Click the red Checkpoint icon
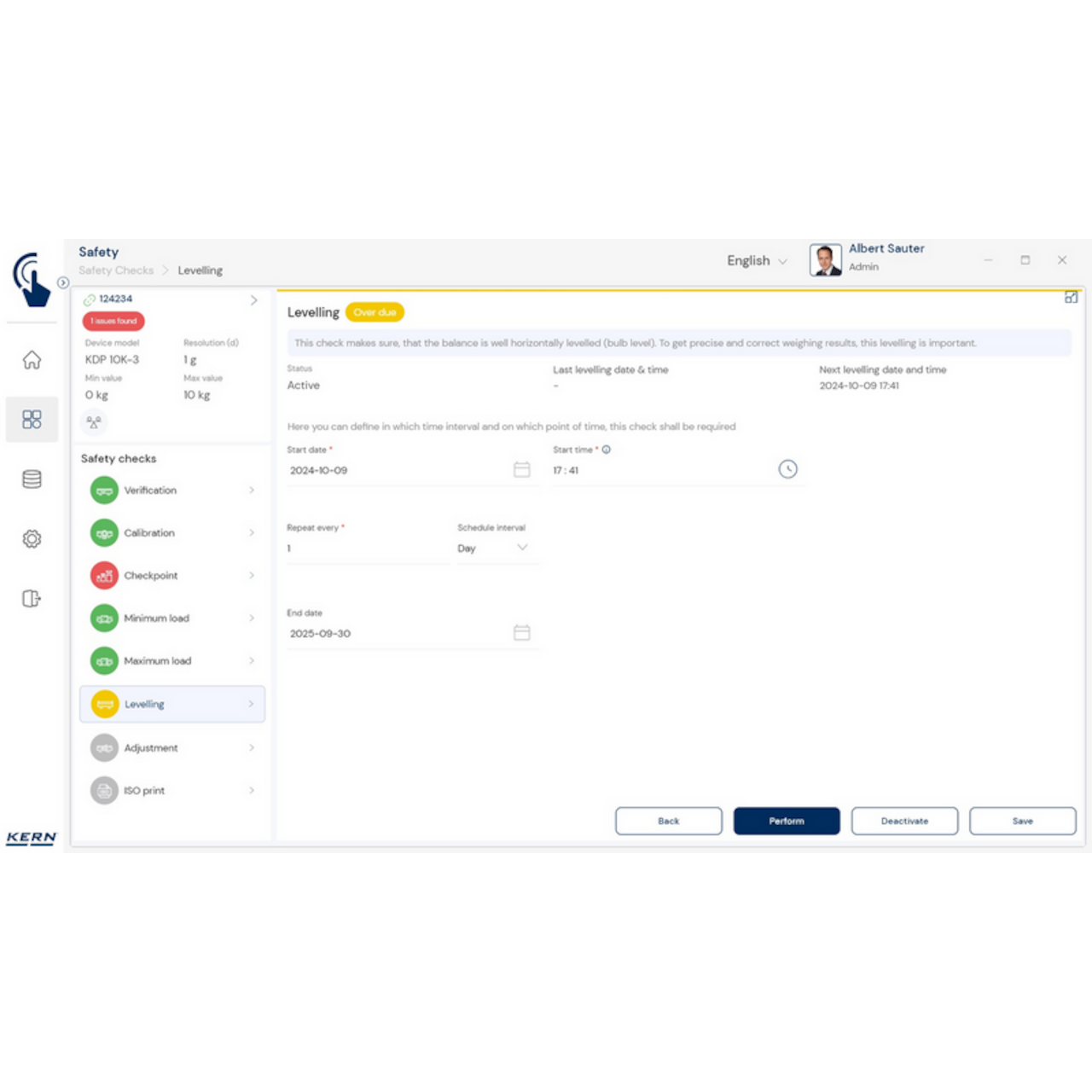This screenshot has height=1092, width=1092. (x=104, y=575)
